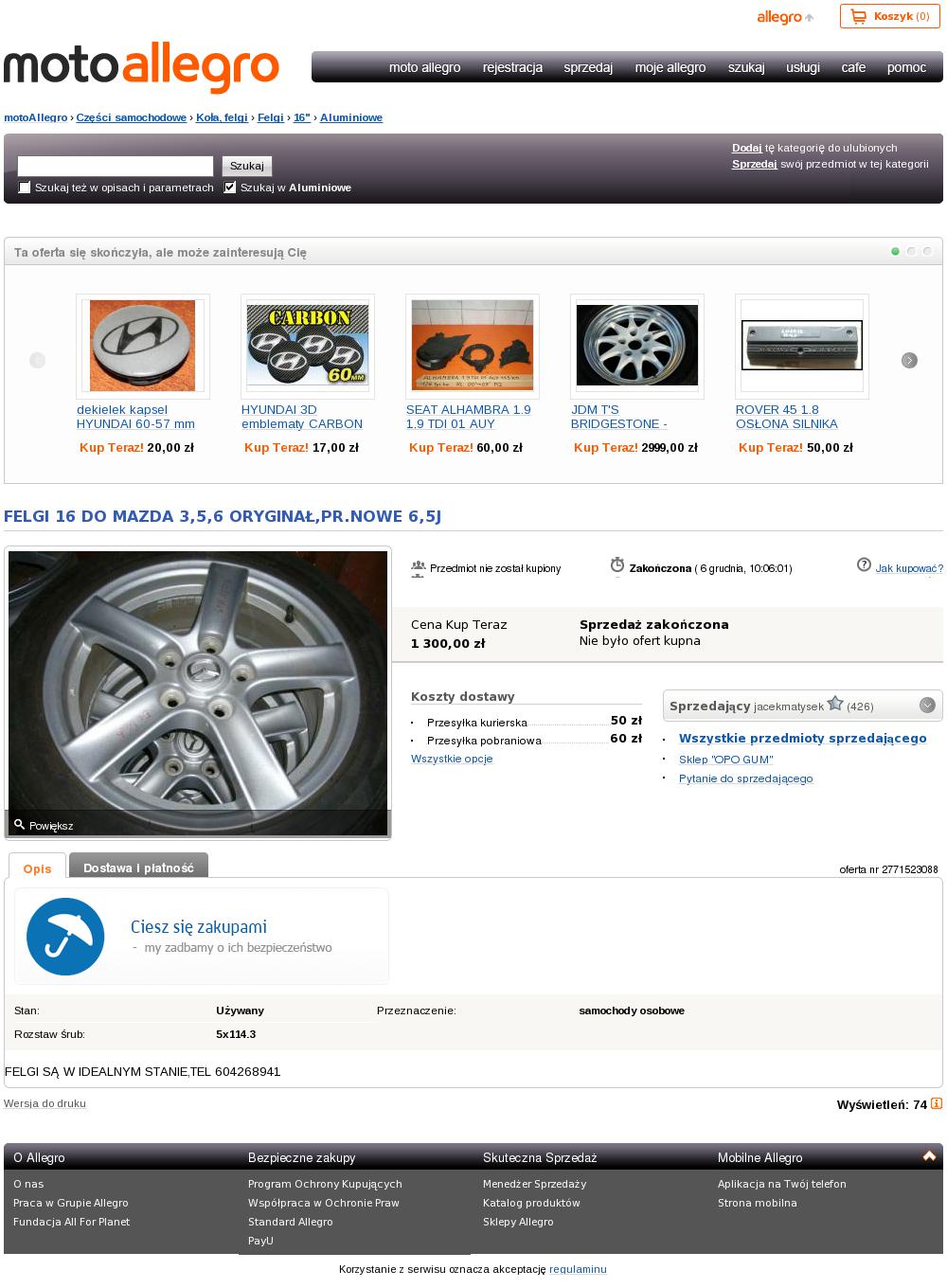
Task: Click the 16" breadcrumb link
Action: (x=302, y=117)
